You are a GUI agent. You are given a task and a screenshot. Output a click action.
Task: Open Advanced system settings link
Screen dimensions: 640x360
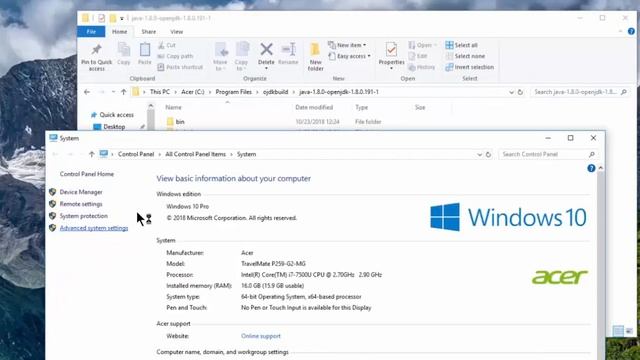pyautogui.click(x=94, y=228)
